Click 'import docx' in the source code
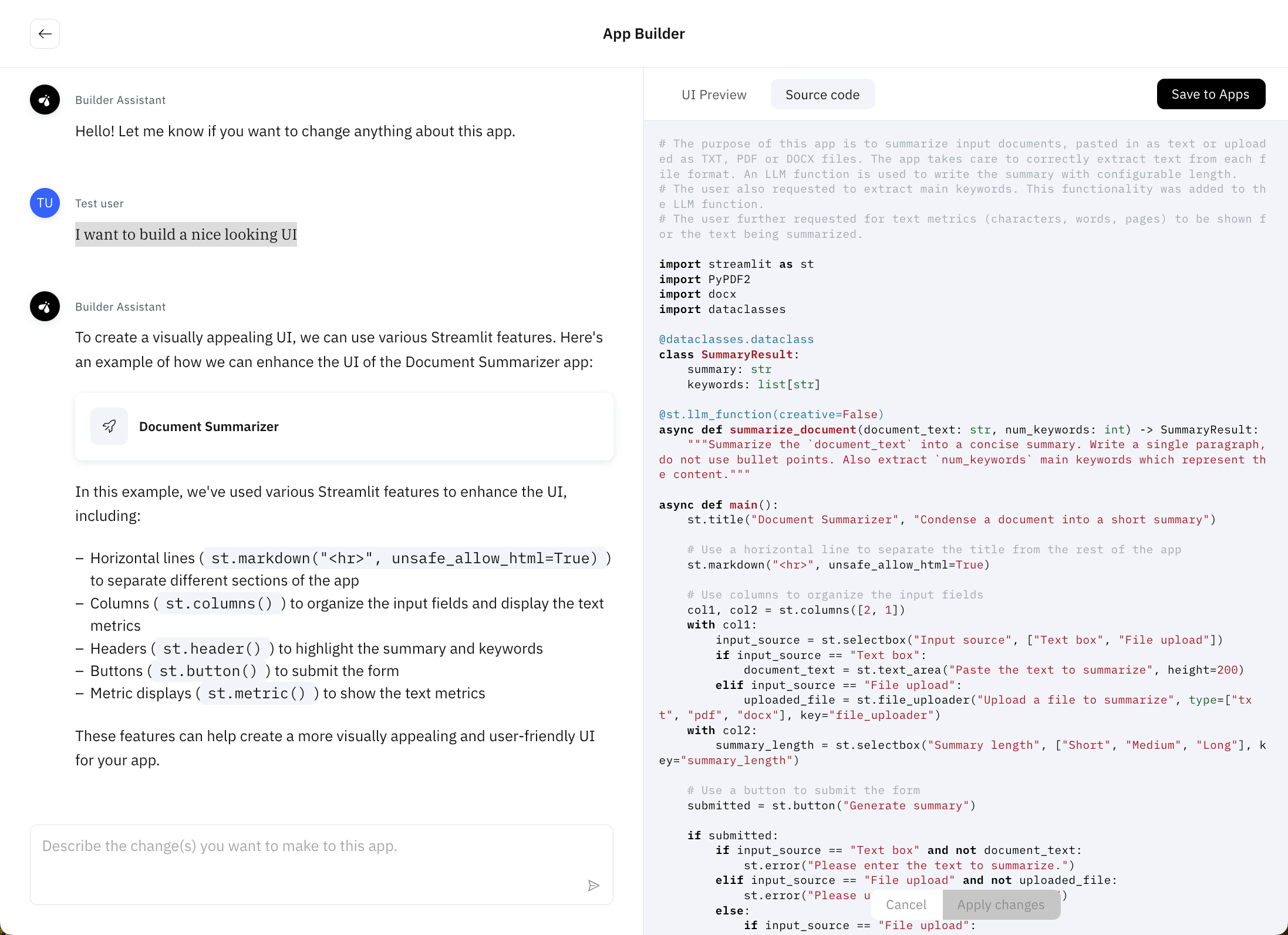The height and width of the screenshot is (935, 1288). (x=697, y=294)
